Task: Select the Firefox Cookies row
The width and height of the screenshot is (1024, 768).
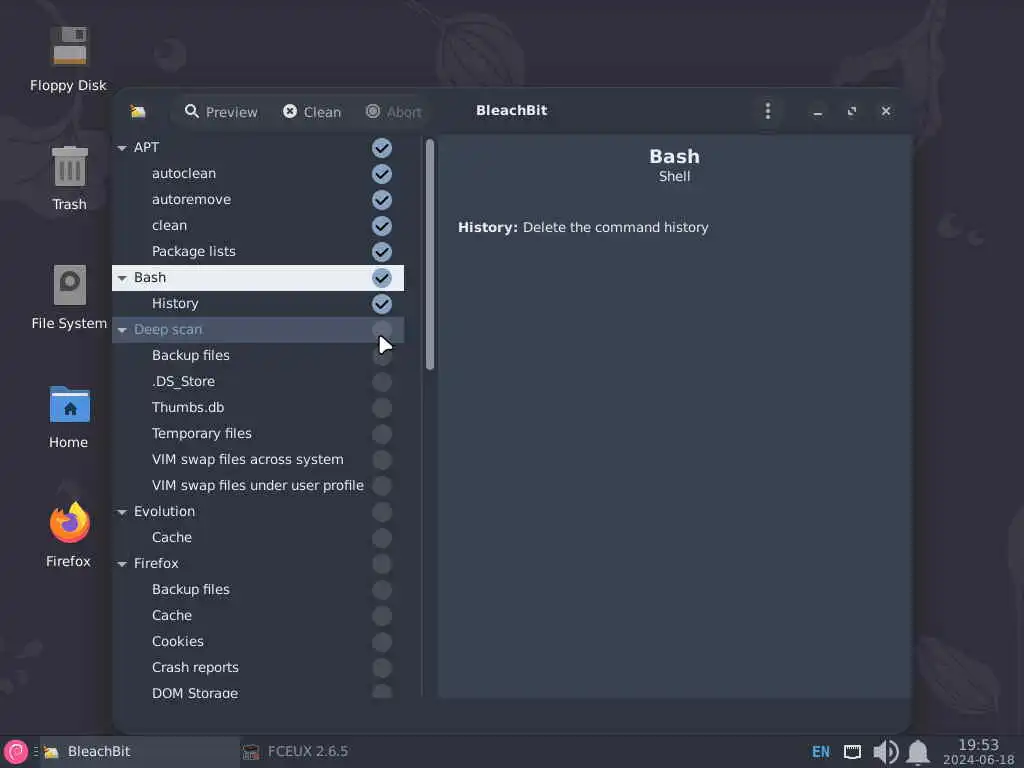Action: [258, 642]
